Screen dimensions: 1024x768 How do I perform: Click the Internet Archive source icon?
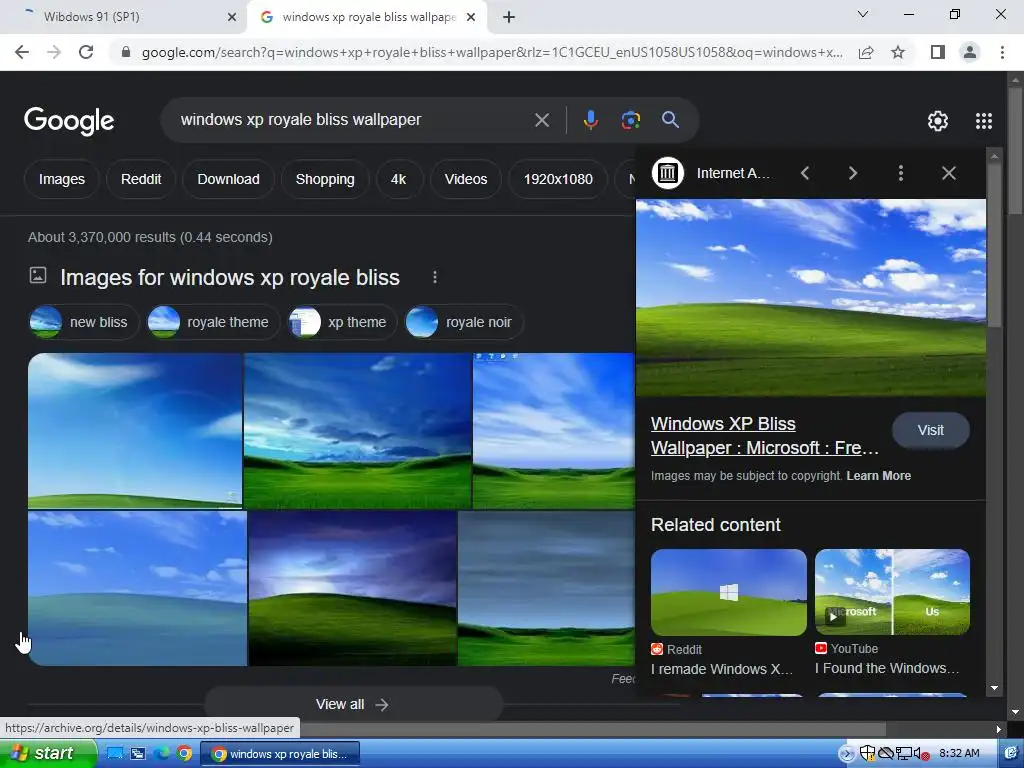click(667, 173)
